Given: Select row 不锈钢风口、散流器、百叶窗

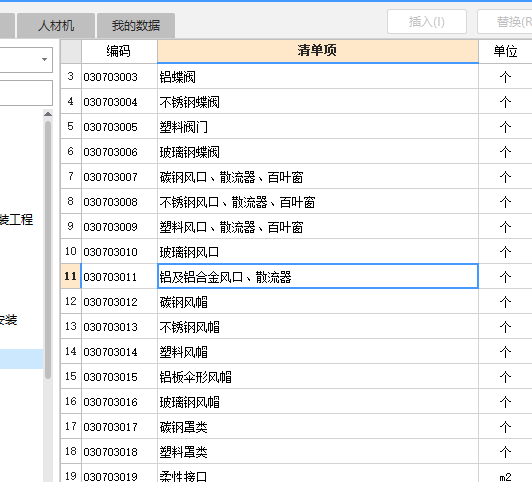Looking at the screenshot, I should [318, 202].
